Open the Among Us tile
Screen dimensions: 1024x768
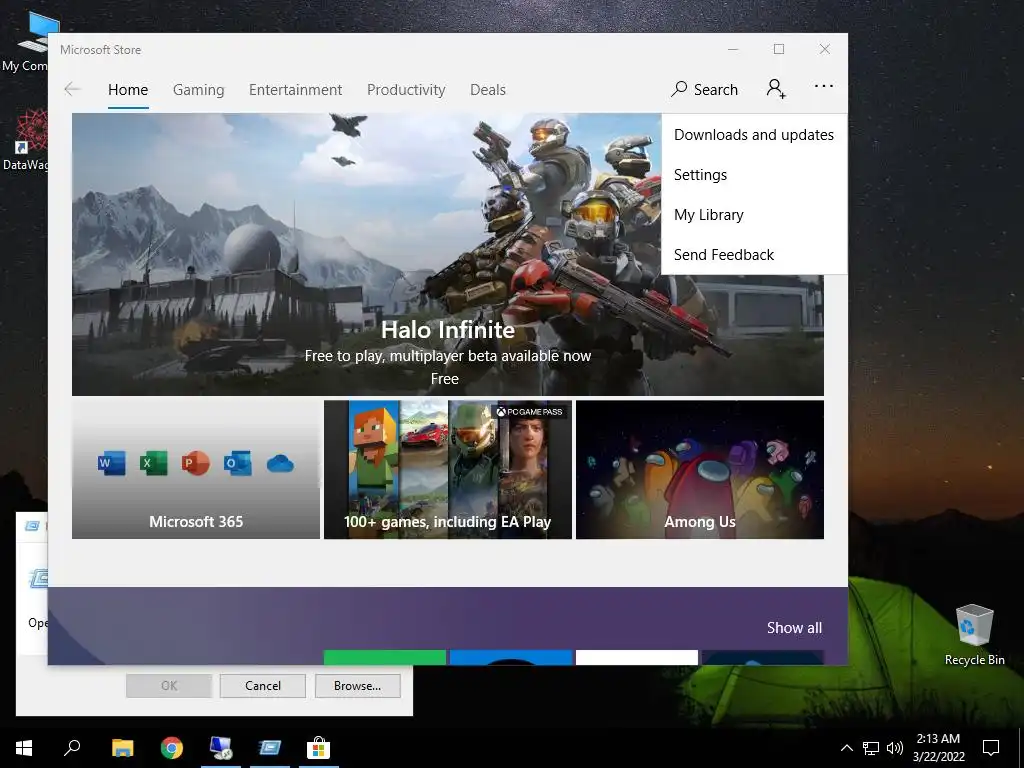pos(700,470)
